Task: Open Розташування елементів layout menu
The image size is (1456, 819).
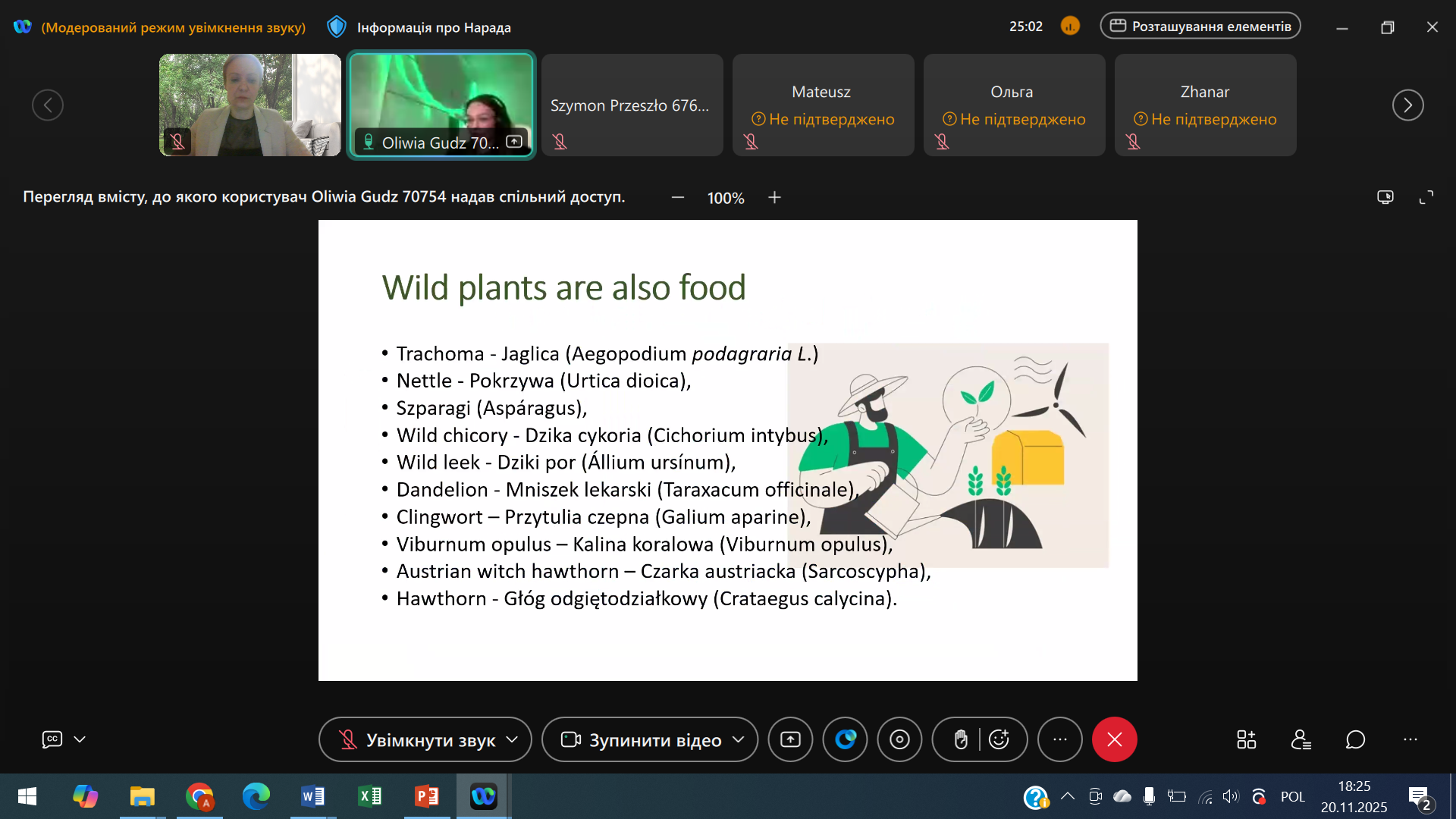Action: pos(1200,27)
